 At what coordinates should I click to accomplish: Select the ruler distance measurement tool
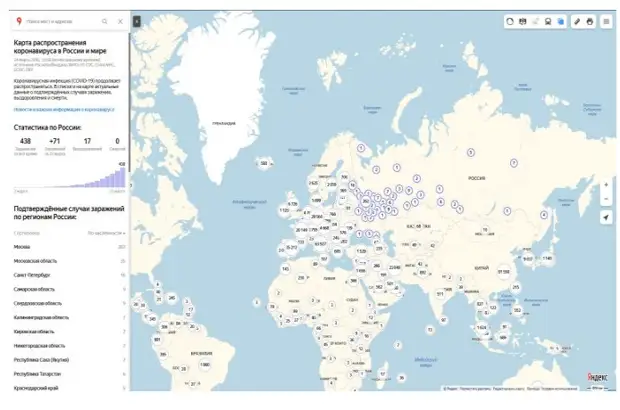576,20
